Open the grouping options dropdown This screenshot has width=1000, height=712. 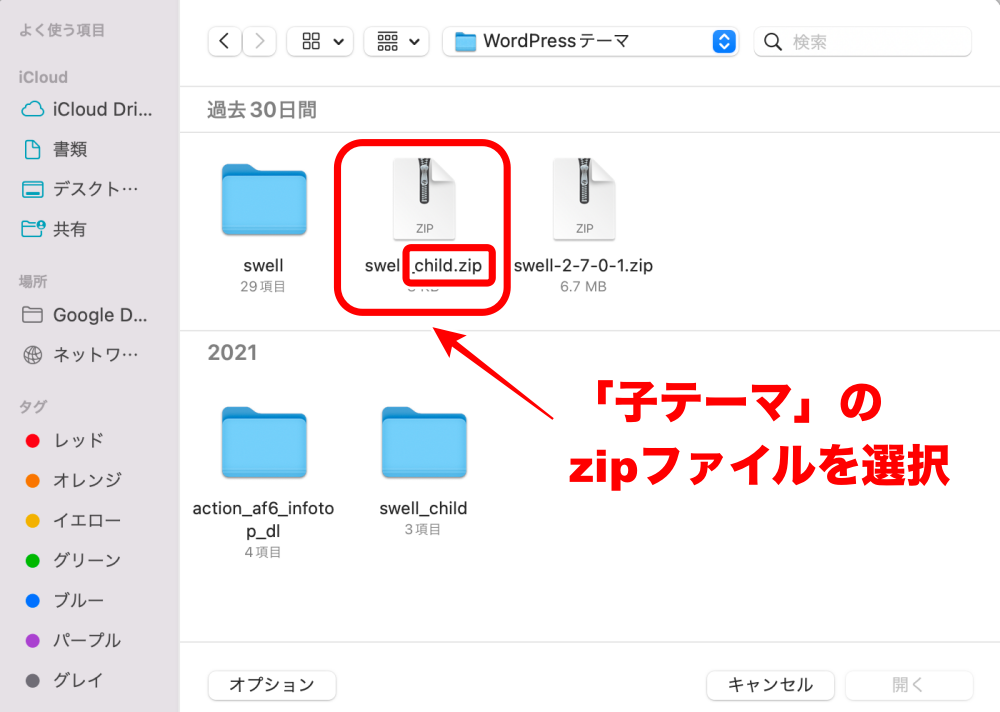click(x=396, y=41)
